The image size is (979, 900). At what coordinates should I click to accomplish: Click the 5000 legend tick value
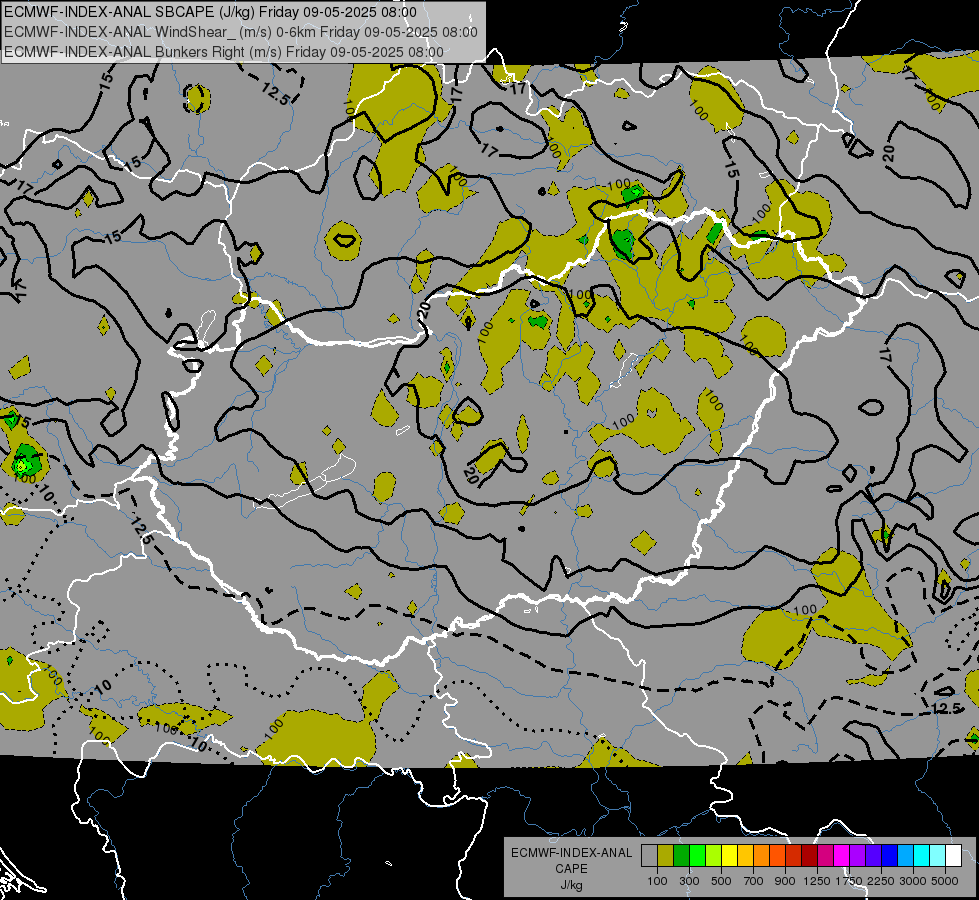pyautogui.click(x=945, y=881)
